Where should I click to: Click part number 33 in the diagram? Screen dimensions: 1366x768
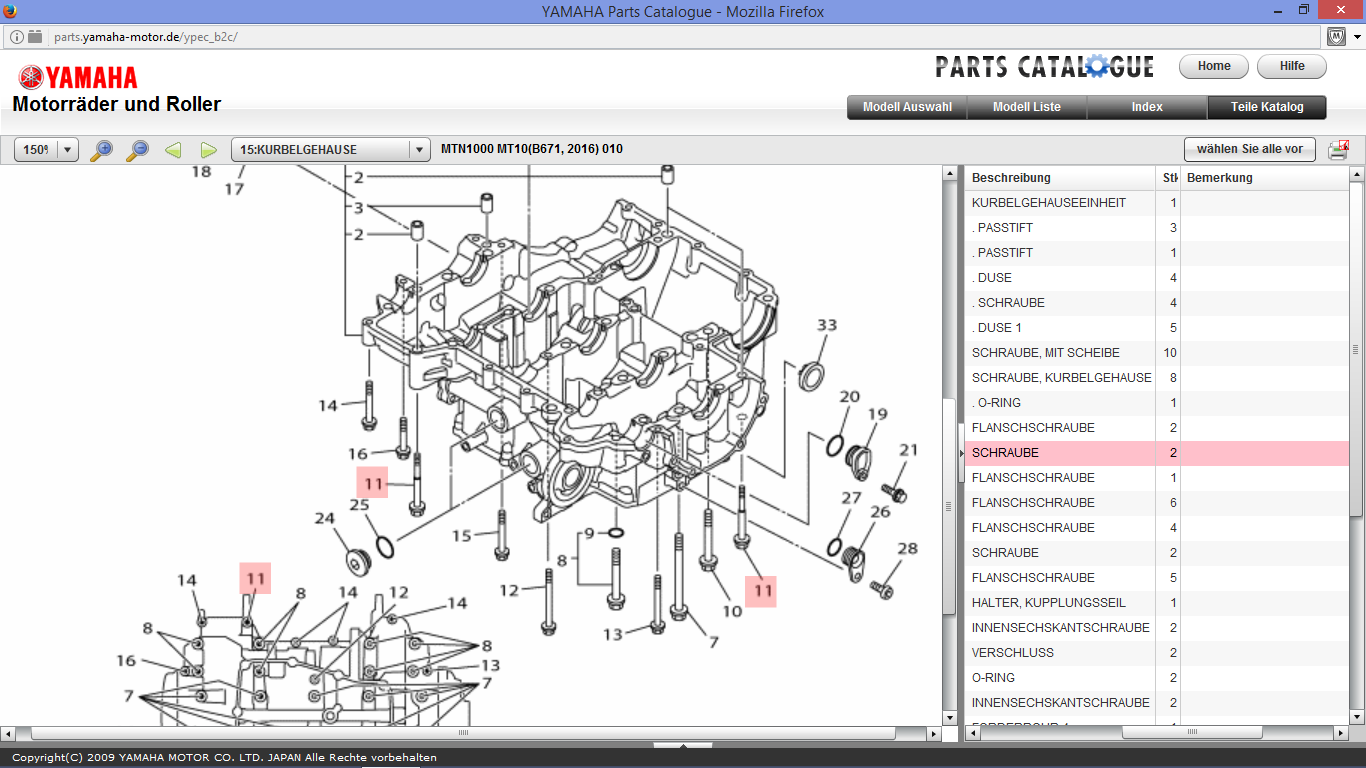click(827, 326)
